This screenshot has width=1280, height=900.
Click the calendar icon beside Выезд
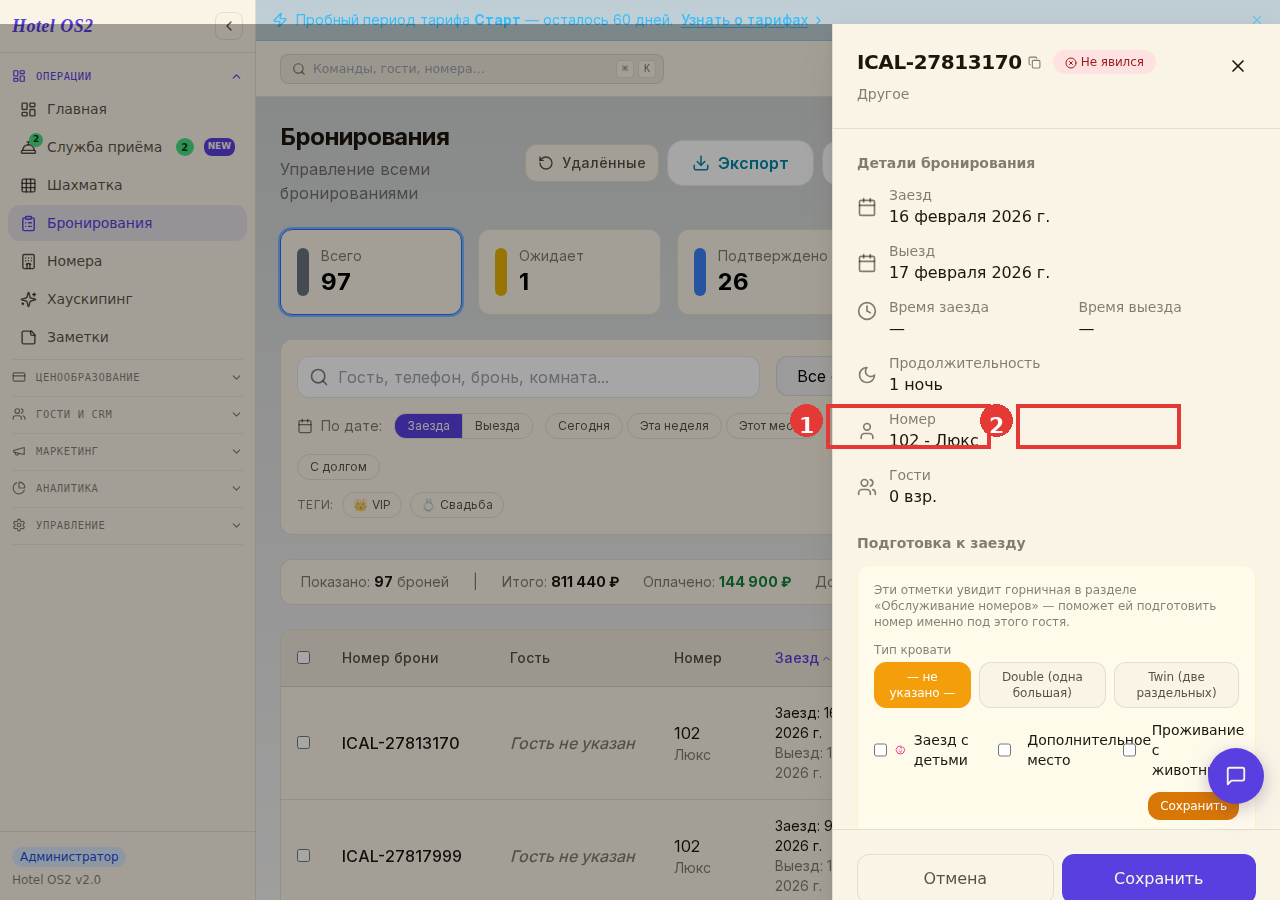click(x=867, y=263)
